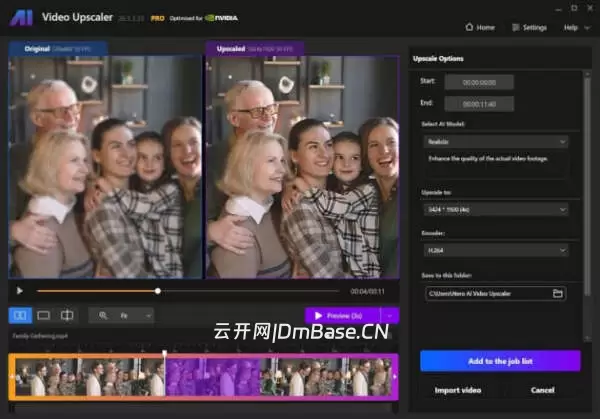Image resolution: width=600 pixels, height=419 pixels.
Task: Switch to side-by-side compare view
Action: [20, 315]
